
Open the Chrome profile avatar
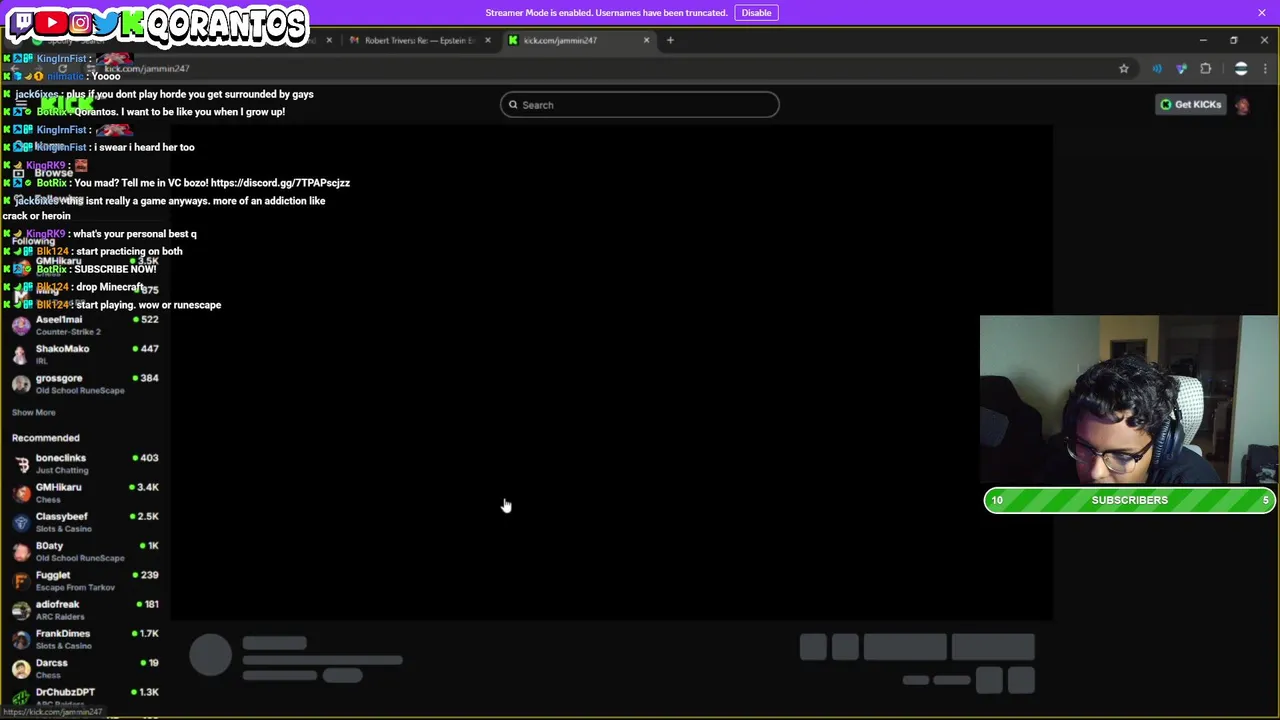1241,69
